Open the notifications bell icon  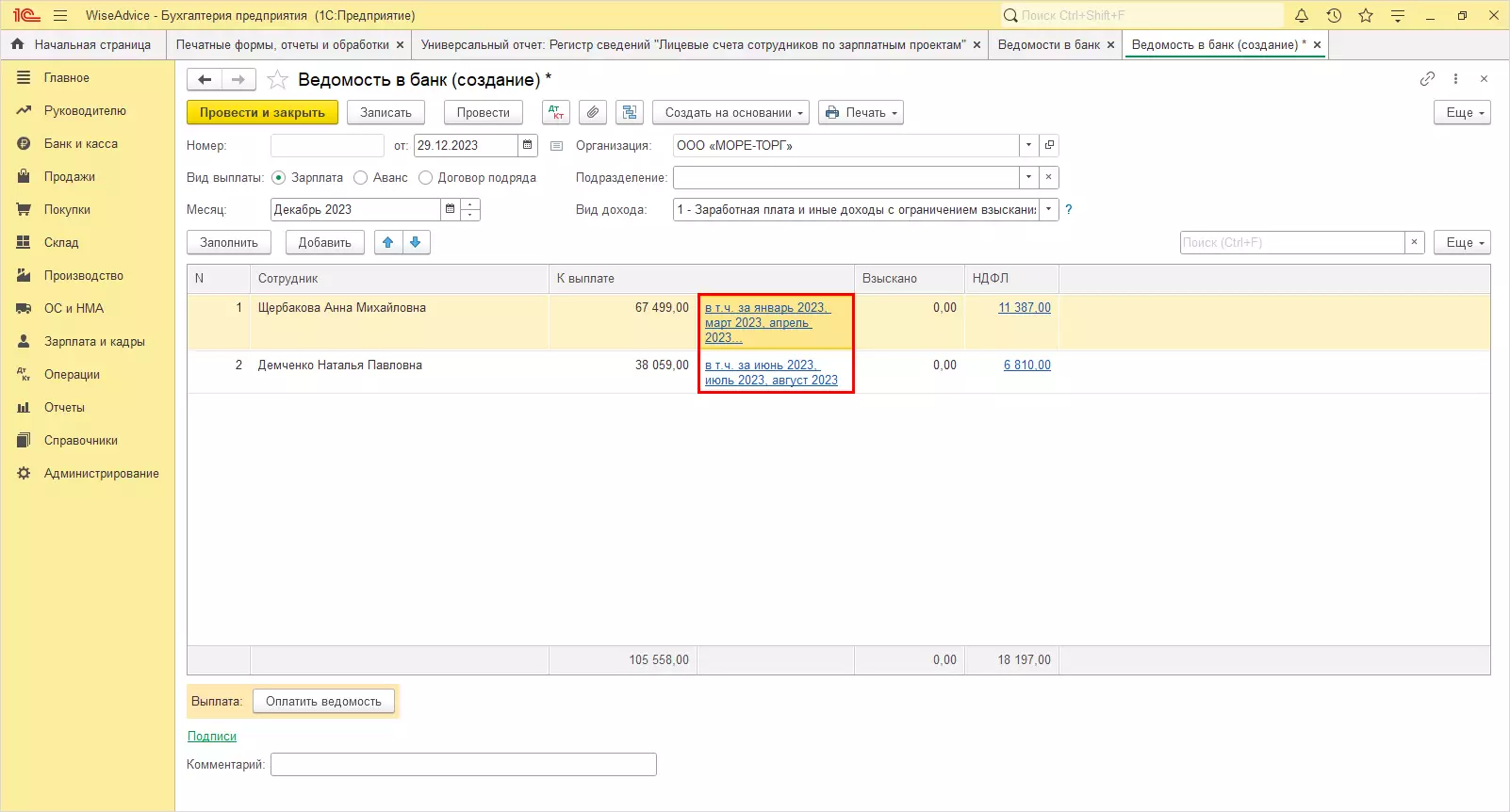tap(1302, 16)
